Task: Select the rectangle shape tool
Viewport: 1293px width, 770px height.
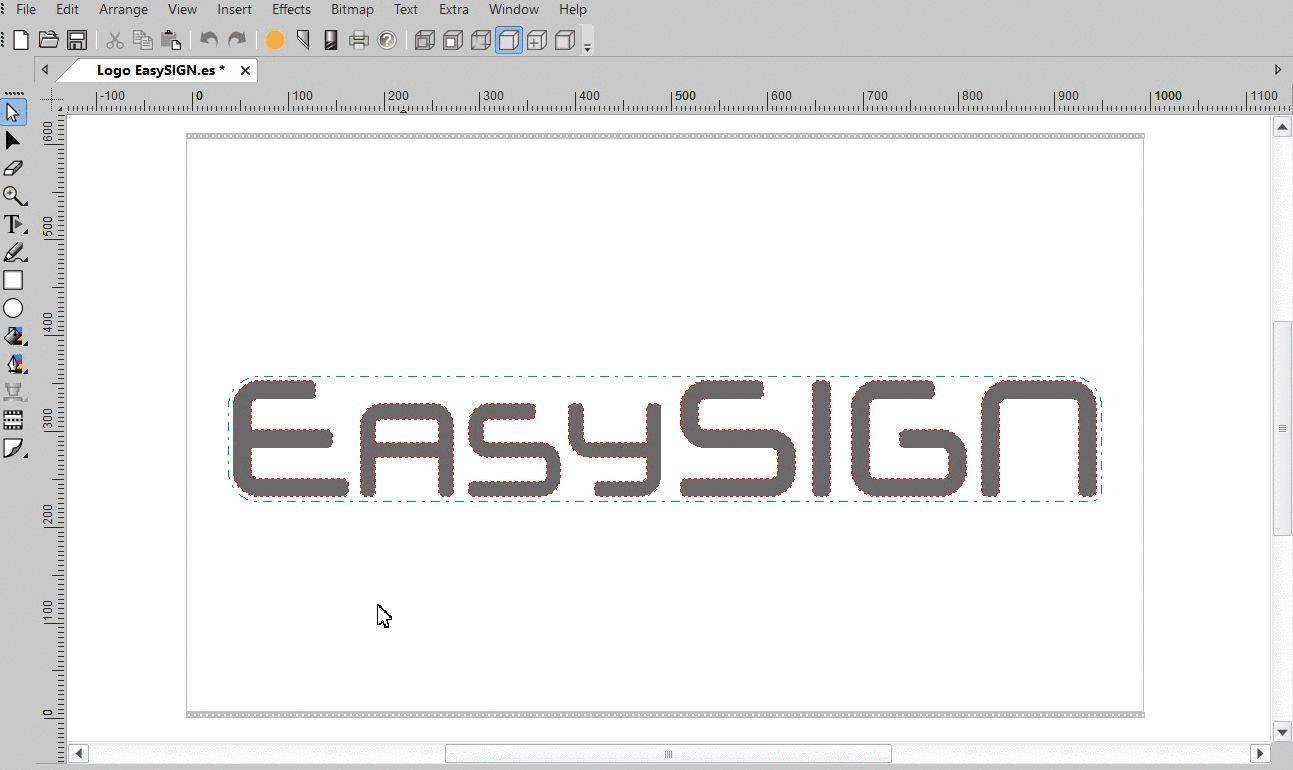Action: click(13, 281)
